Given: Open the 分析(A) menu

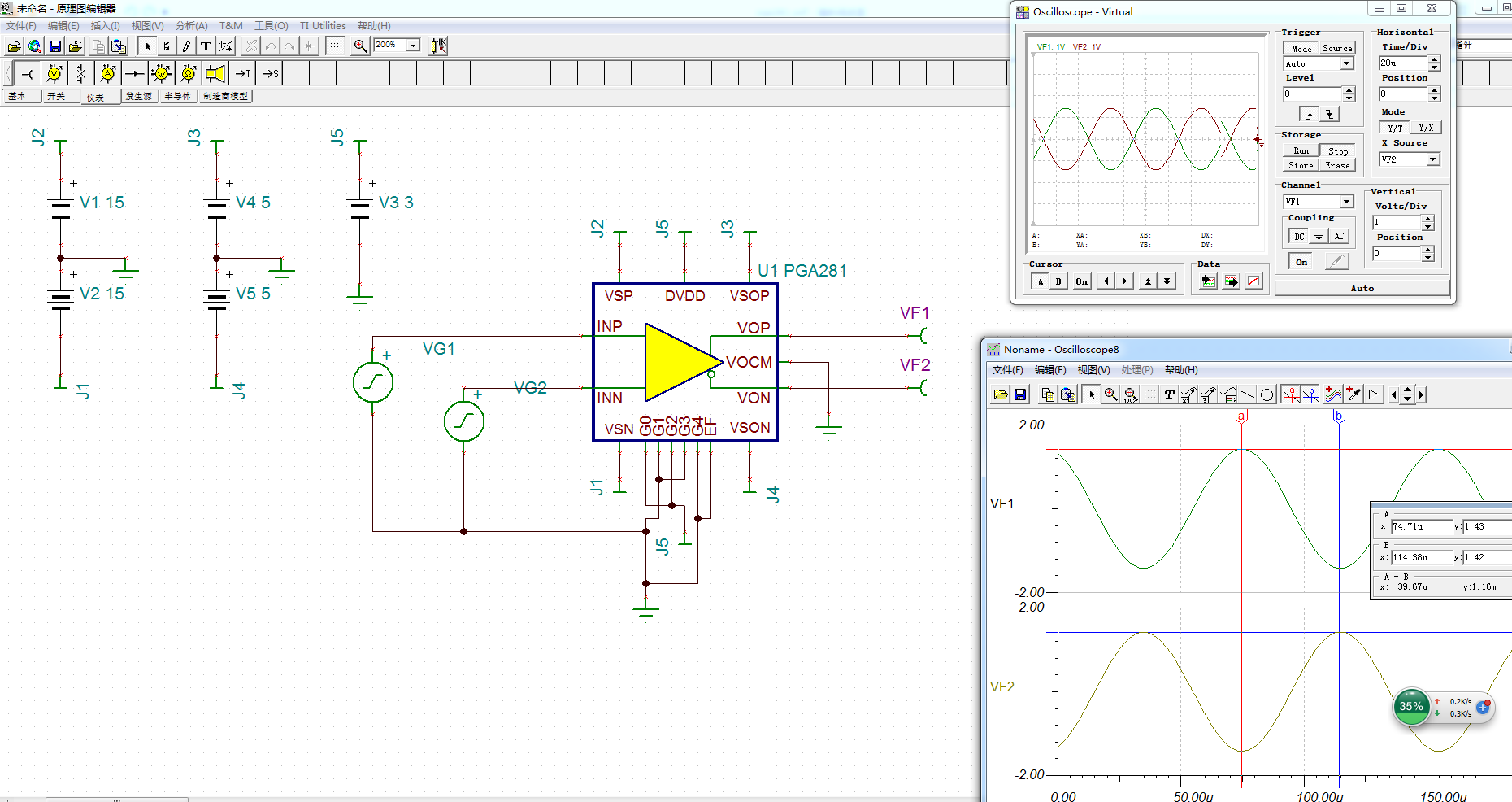Looking at the screenshot, I should [x=191, y=26].
